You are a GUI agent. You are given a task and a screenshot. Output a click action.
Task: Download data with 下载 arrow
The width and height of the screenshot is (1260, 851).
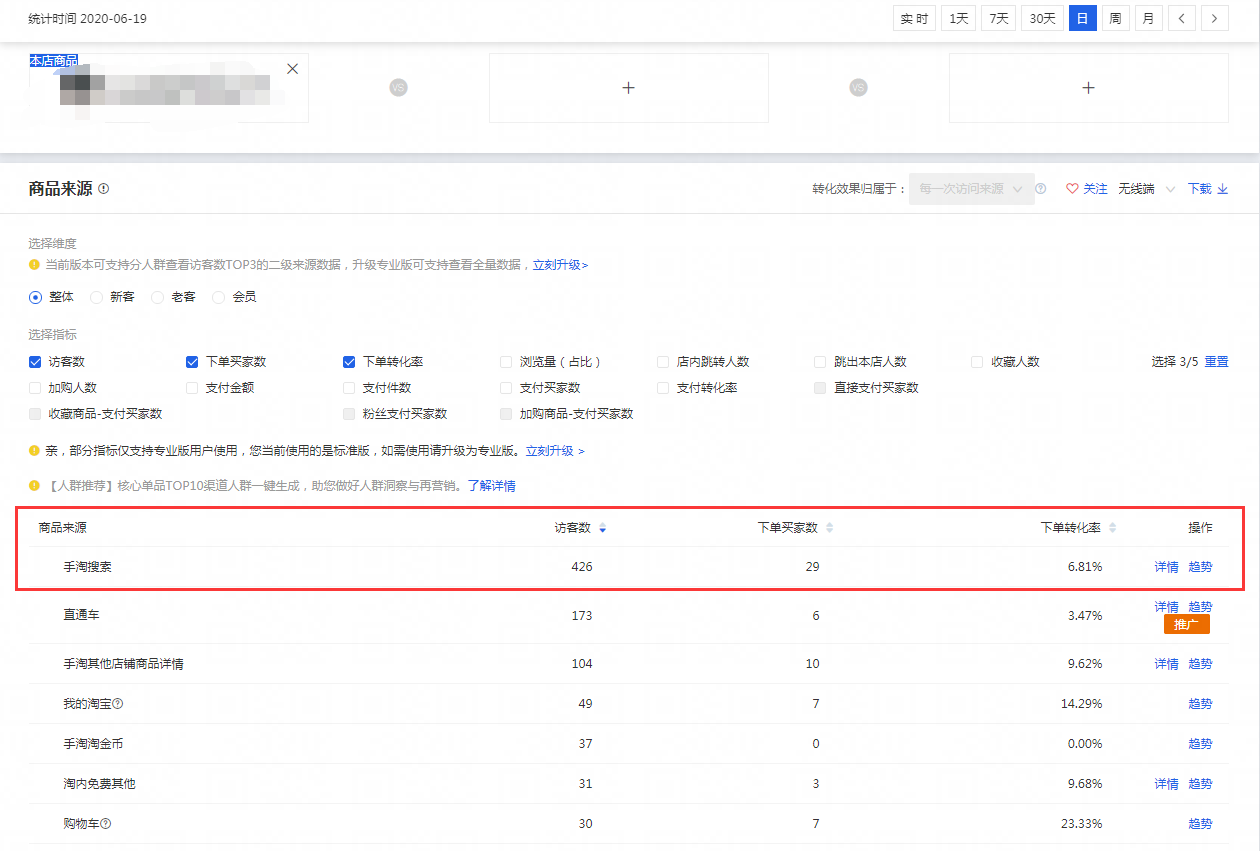point(1207,188)
